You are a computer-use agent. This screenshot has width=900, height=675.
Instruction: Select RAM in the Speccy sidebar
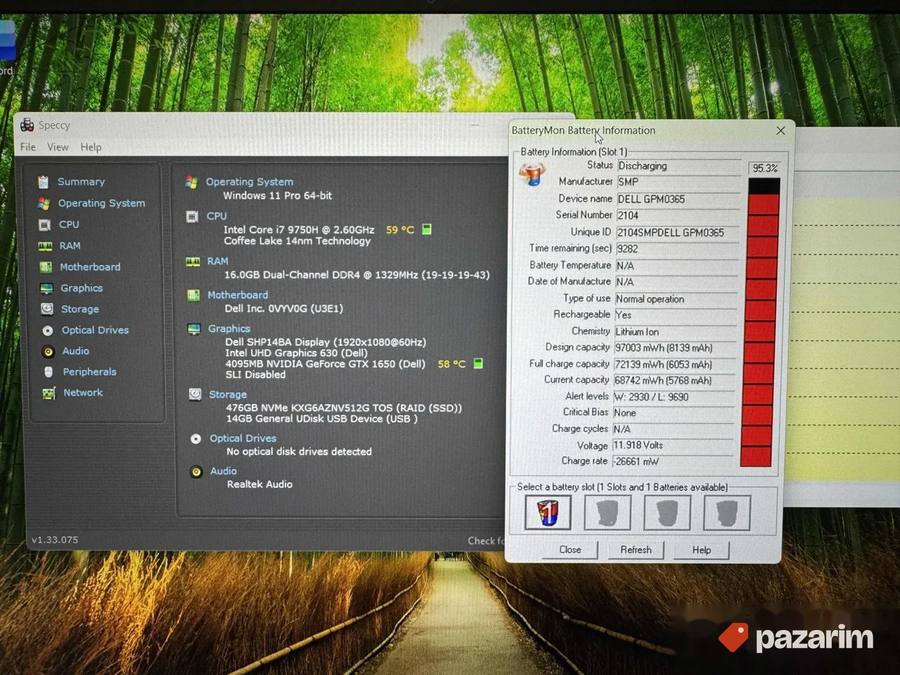(x=70, y=246)
